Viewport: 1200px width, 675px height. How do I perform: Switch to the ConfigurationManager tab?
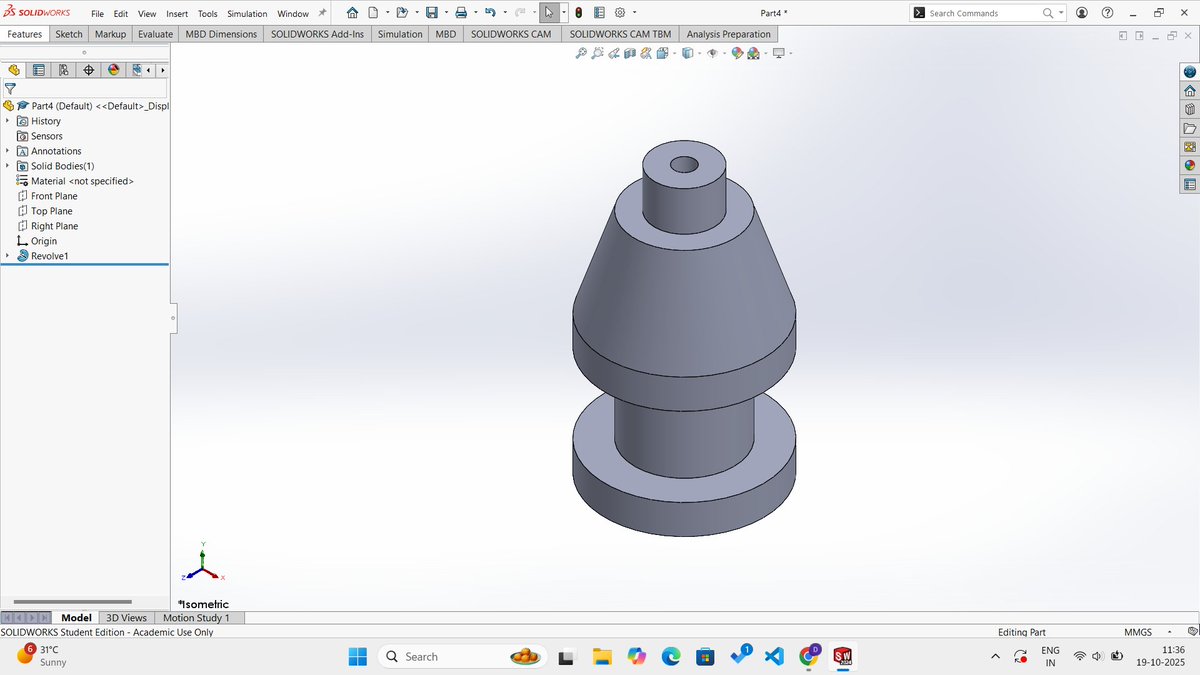click(64, 70)
